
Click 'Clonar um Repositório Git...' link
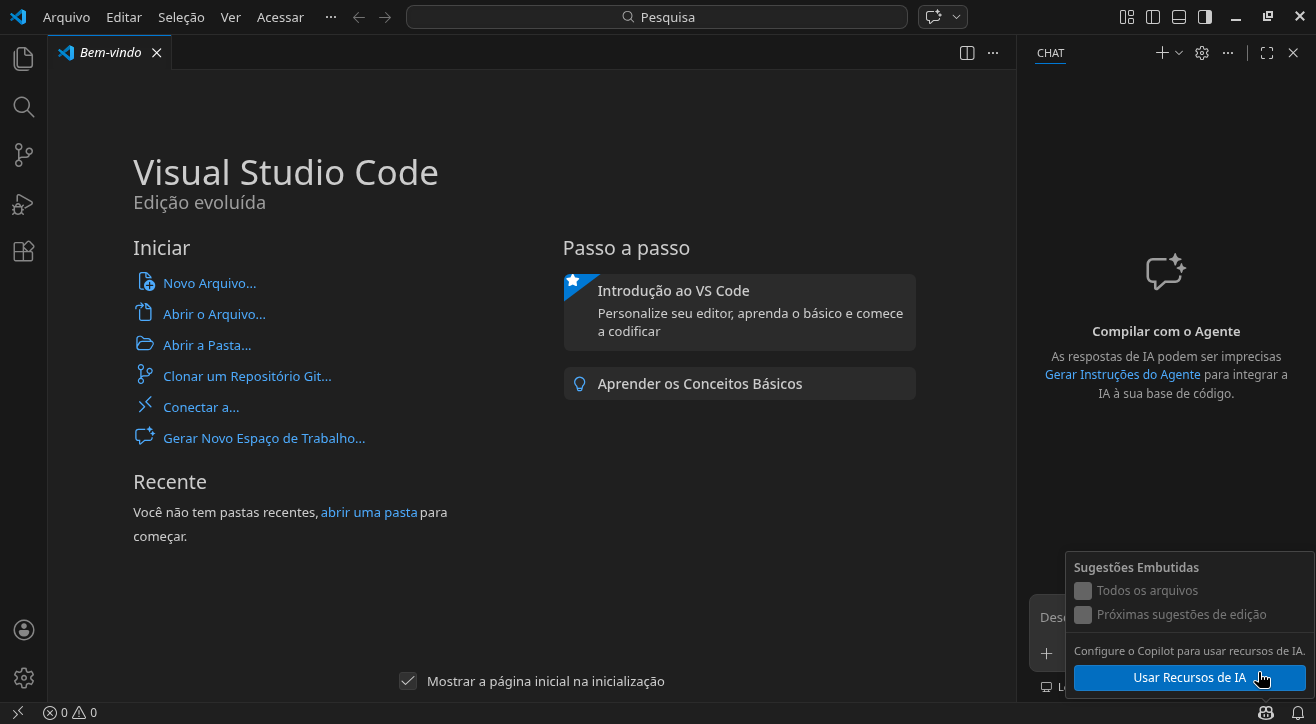click(247, 376)
